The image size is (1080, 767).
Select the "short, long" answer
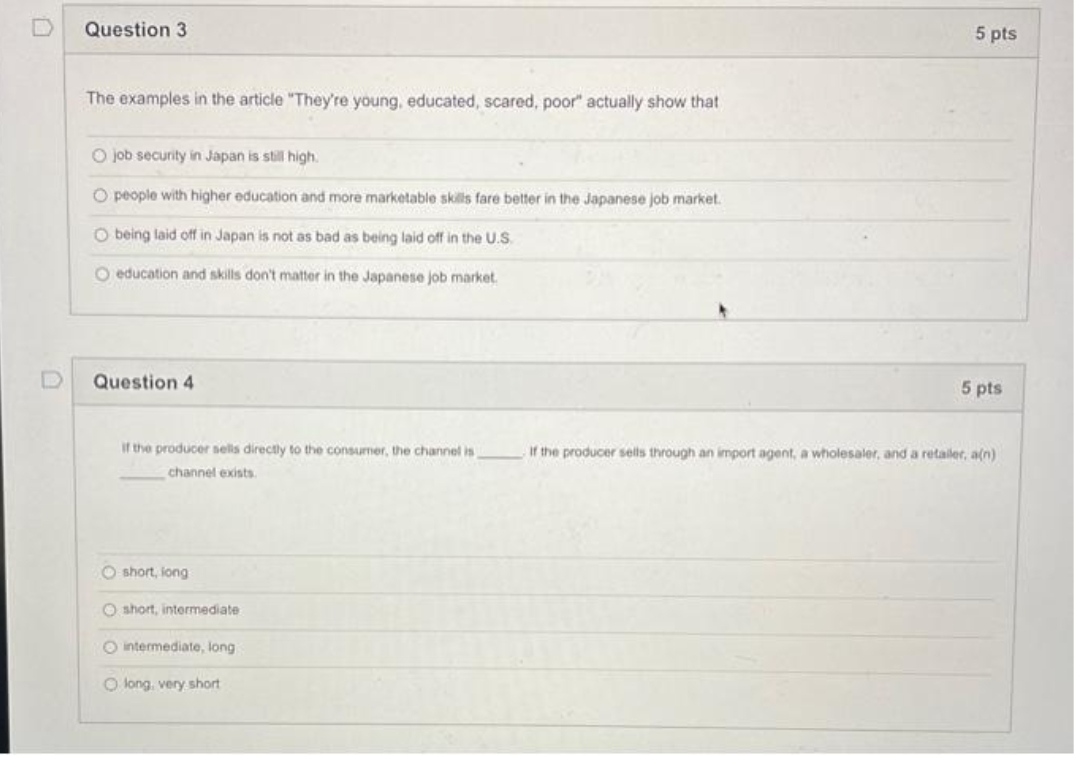click(110, 573)
